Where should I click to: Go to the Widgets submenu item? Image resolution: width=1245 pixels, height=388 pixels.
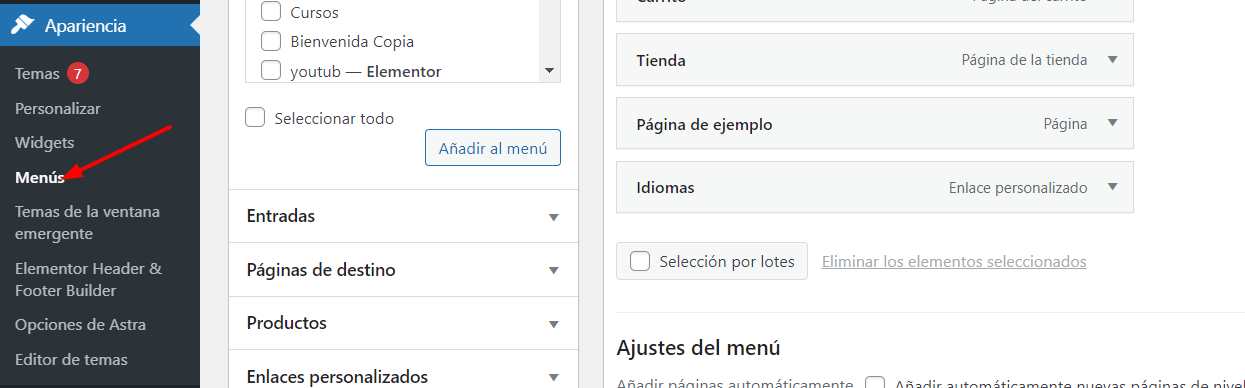[45, 143]
